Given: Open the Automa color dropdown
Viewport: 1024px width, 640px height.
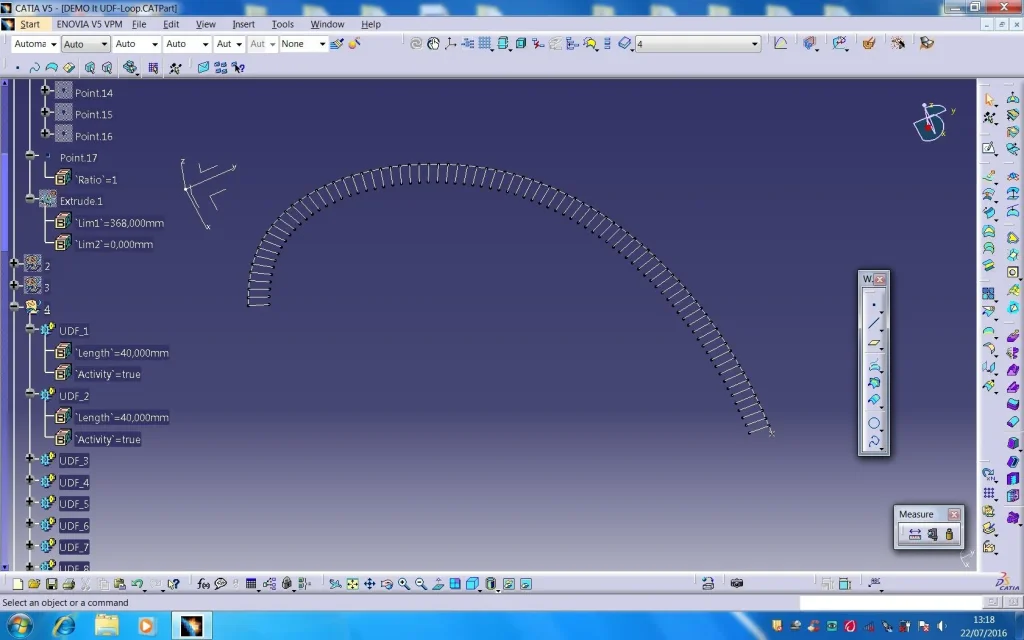Looking at the screenshot, I should pyautogui.click(x=35, y=44).
